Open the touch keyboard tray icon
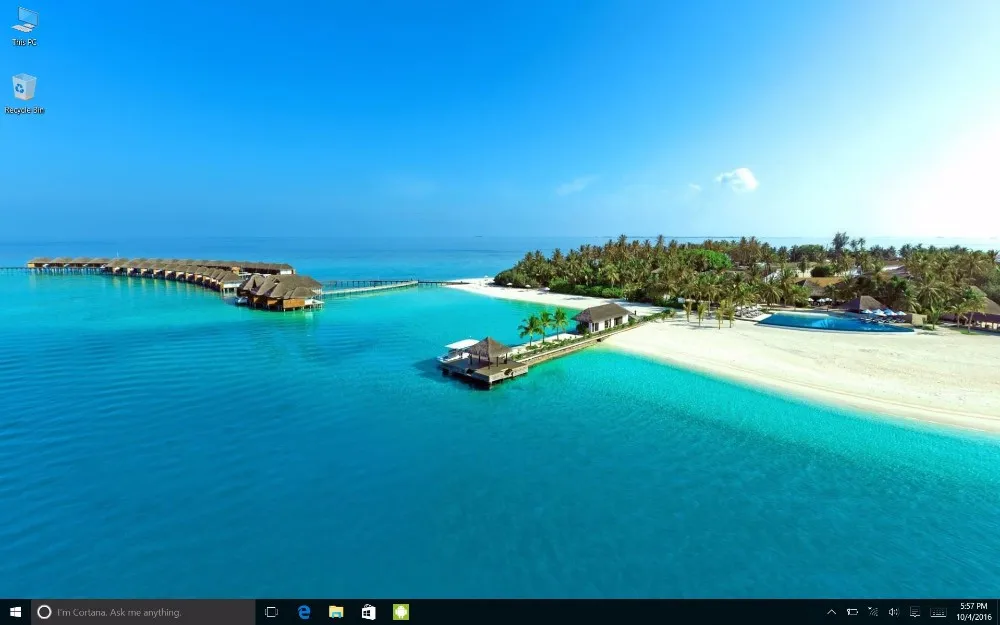Screen dimensions: 1000x625 point(938,612)
